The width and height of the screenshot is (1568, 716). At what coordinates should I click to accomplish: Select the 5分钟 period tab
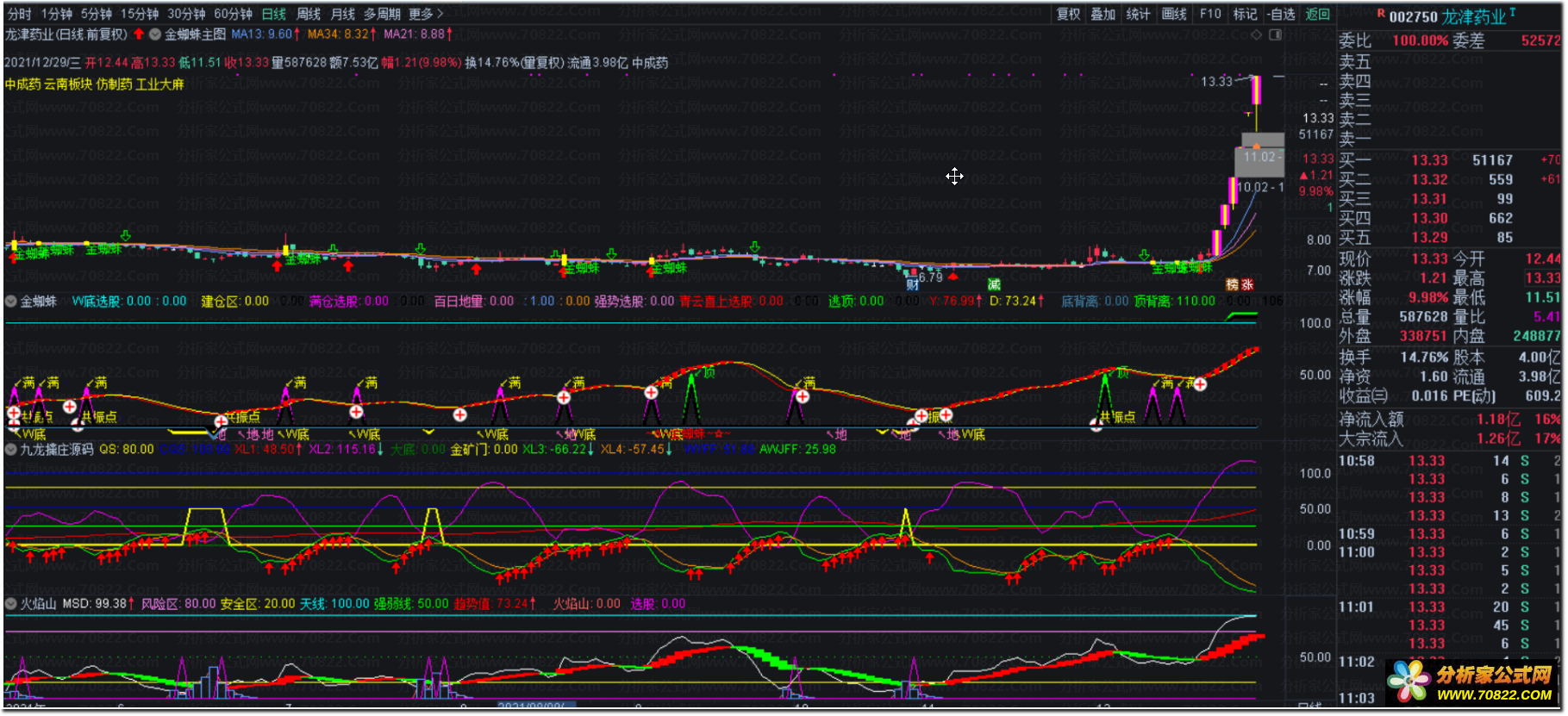[97, 14]
